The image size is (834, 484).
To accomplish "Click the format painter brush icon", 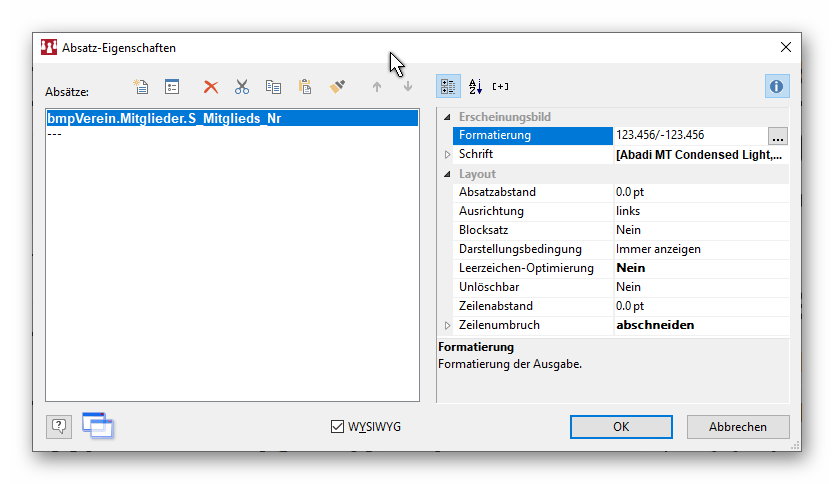I will (337, 87).
